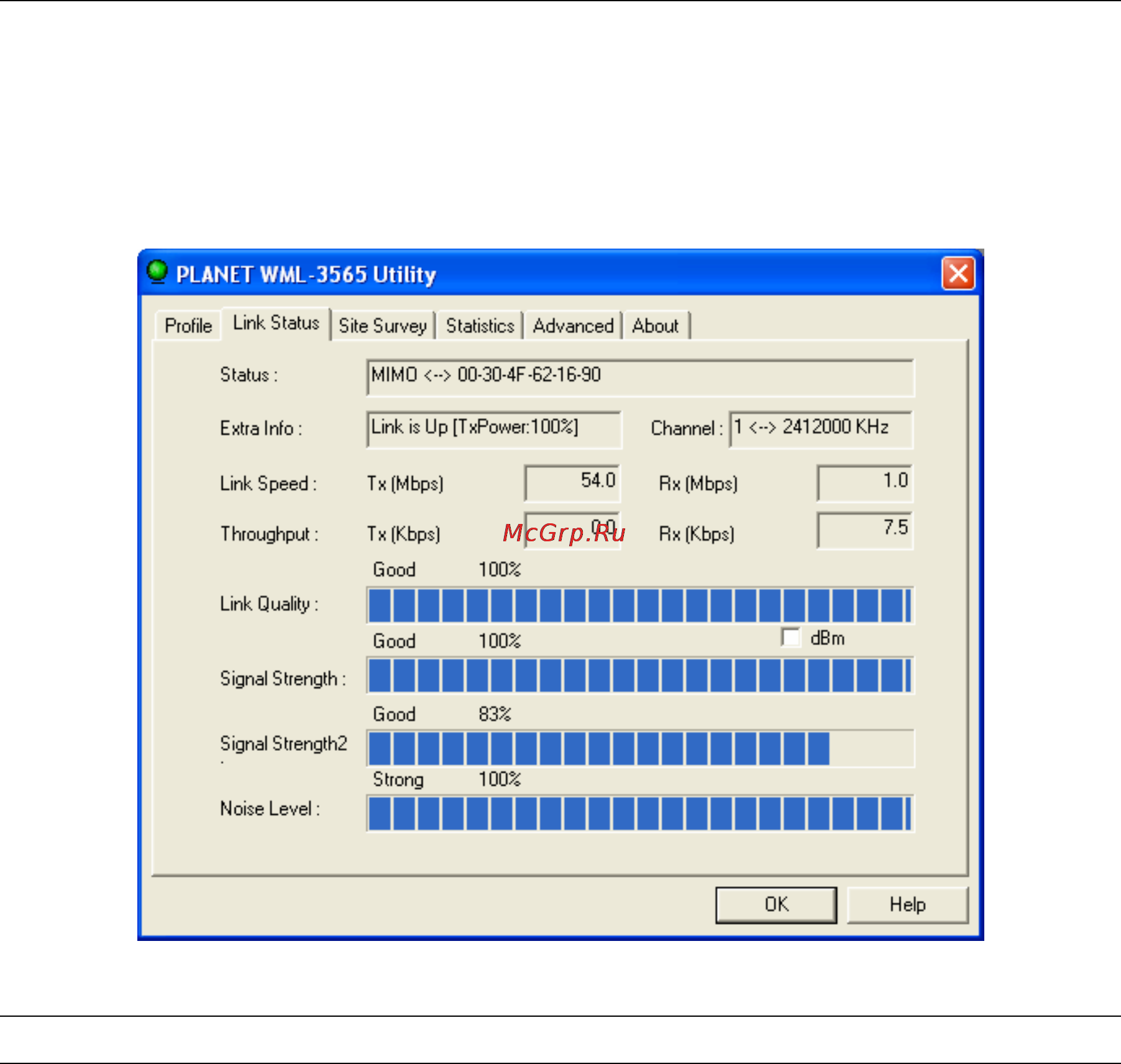1121x1064 pixels.
Task: Click the Rx (Kbps) throughput value 7.5
Action: pos(865,531)
